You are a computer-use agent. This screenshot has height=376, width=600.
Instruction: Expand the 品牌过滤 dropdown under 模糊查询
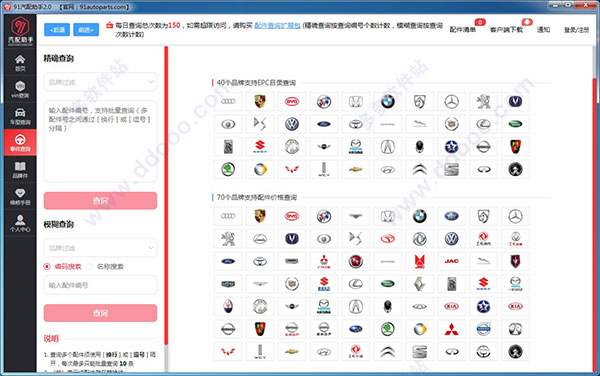[x=100, y=248]
